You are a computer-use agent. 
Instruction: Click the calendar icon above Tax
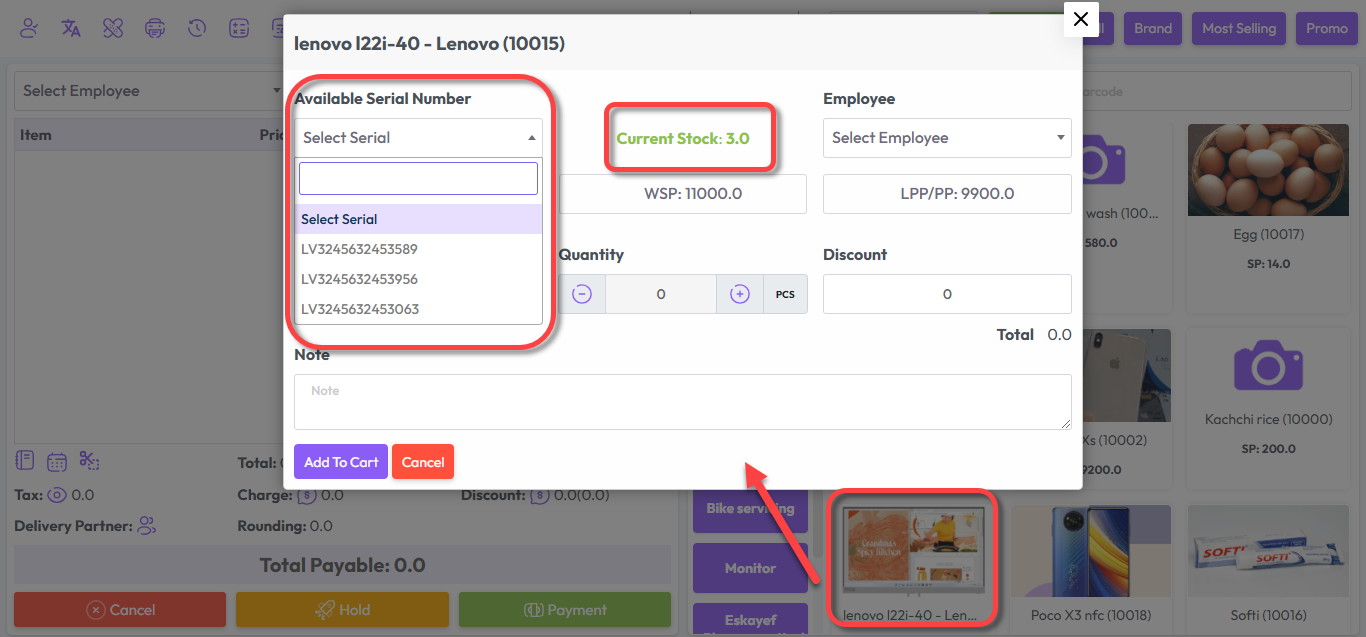click(x=57, y=462)
